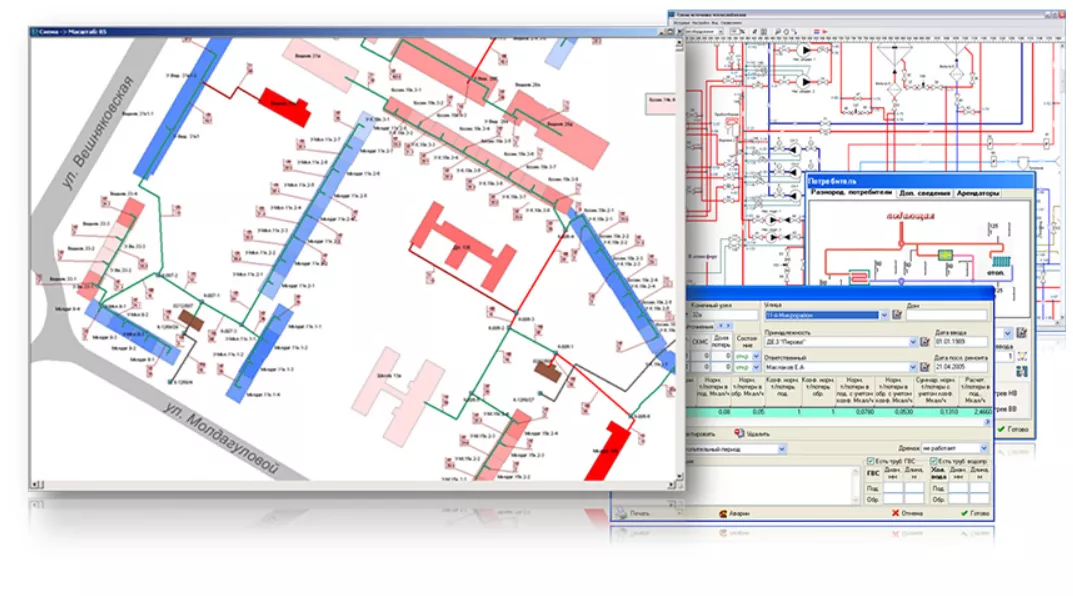Click the teal panels icon in the Потребитель dialog
The width and height of the screenshot is (1073, 596).
[x=1022, y=372]
